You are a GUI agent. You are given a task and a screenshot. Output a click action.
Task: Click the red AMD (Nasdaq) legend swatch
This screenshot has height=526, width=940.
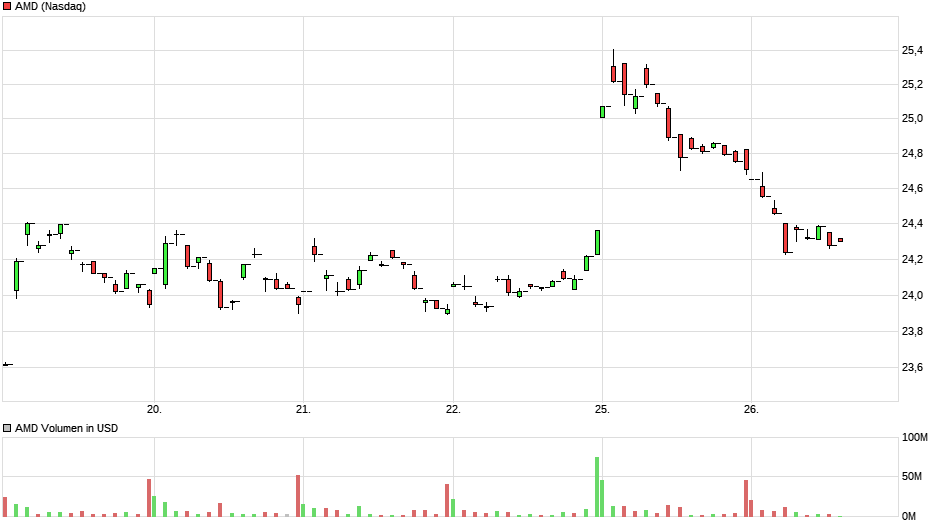[x=7, y=7]
